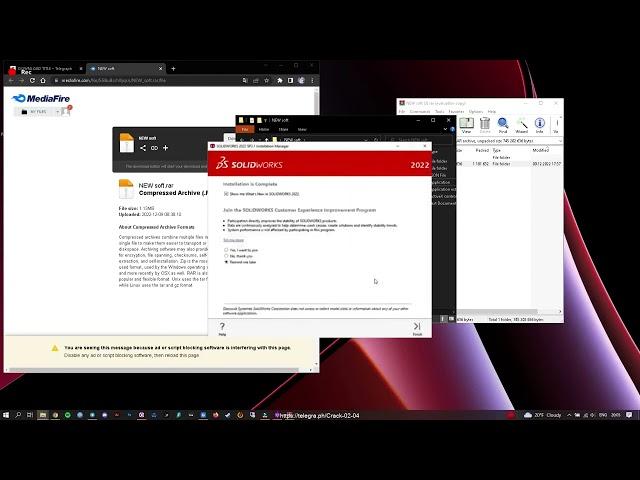Open a new Chrome tab with plus button
The width and height of the screenshot is (640, 480).
pos(173,69)
